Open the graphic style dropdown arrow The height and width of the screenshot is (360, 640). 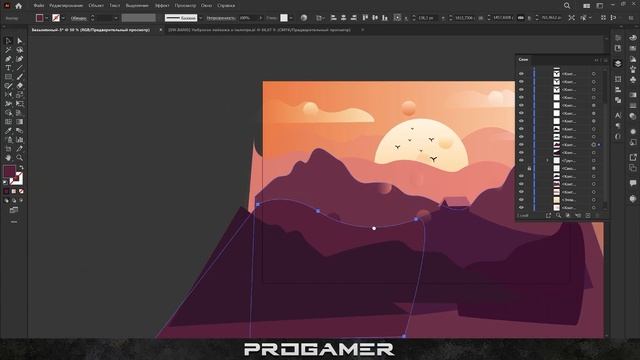[x=291, y=18]
